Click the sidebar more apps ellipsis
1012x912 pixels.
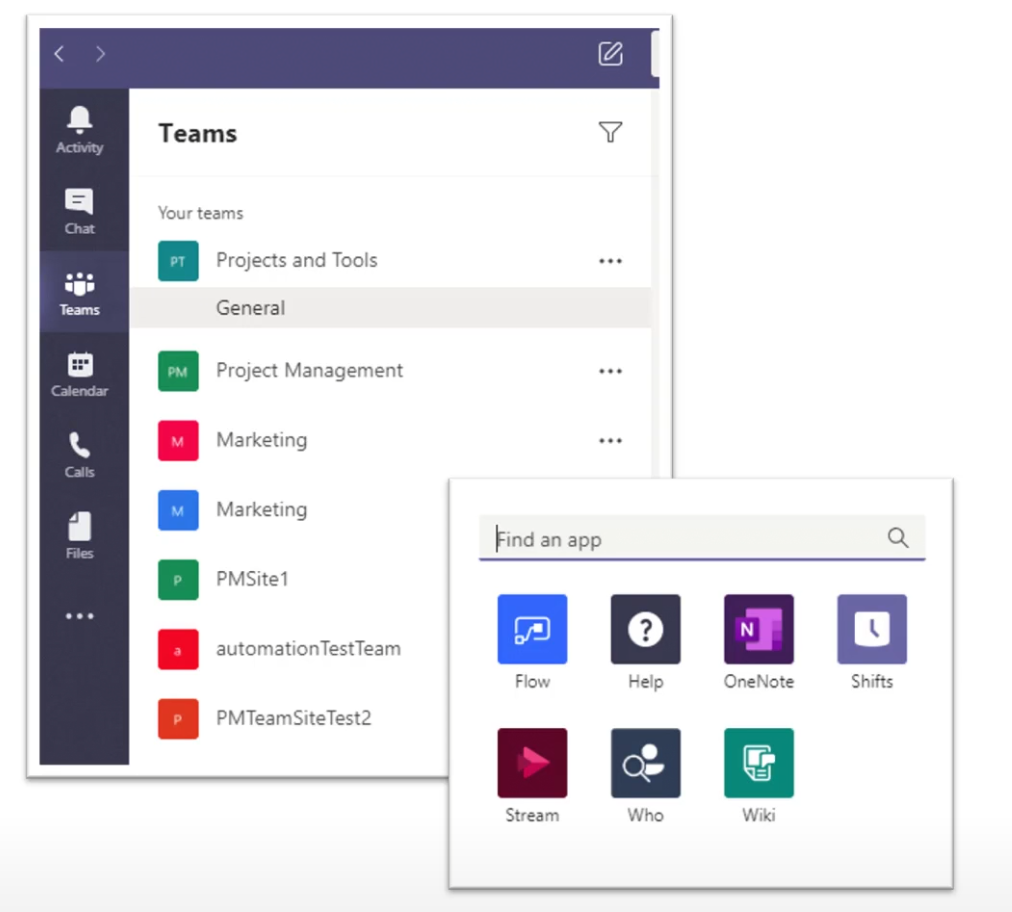pyautogui.click(x=79, y=616)
